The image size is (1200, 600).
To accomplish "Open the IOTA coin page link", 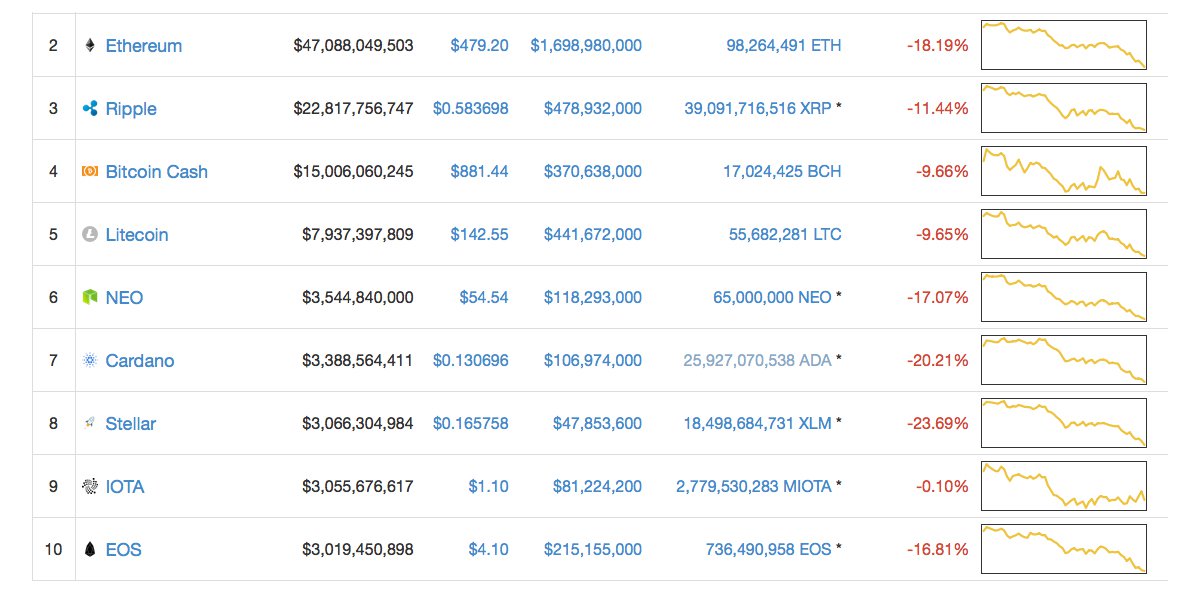I will click(x=125, y=486).
